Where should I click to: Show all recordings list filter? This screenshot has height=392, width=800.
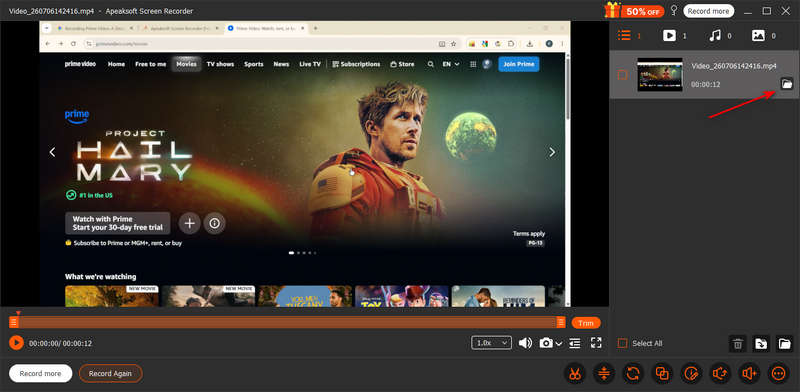click(x=624, y=35)
